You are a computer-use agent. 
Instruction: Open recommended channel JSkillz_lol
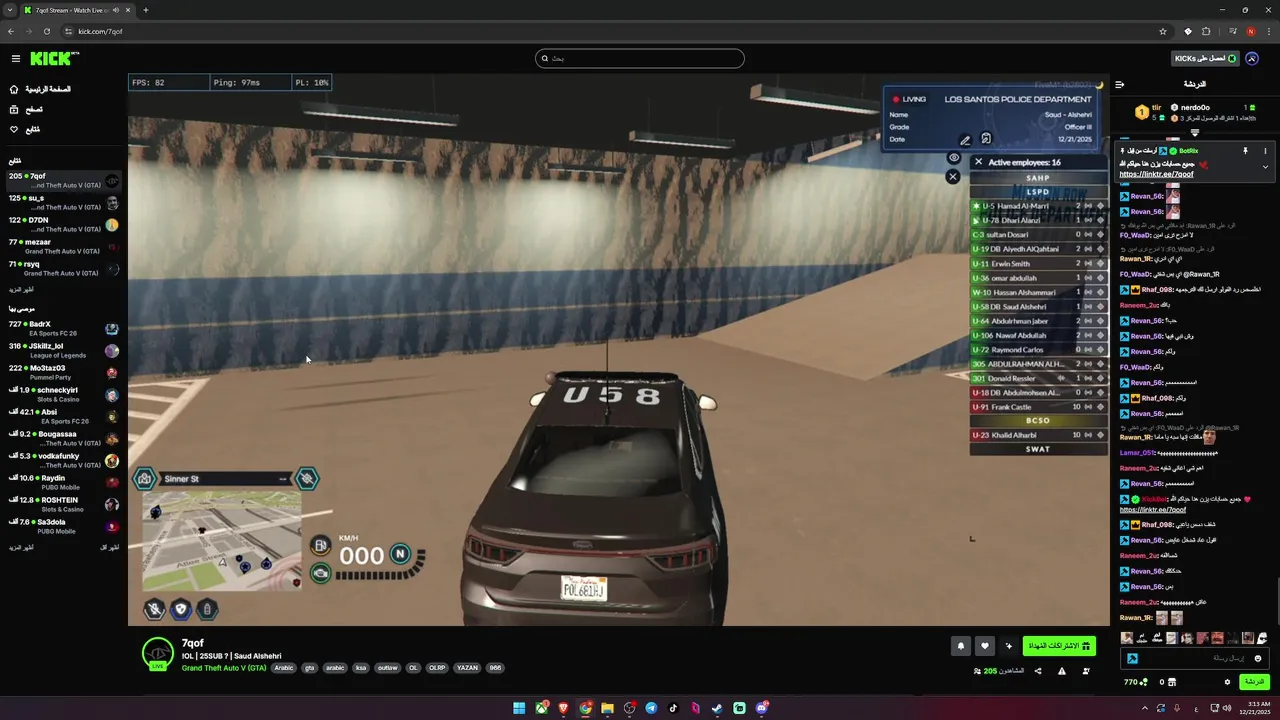click(62, 351)
